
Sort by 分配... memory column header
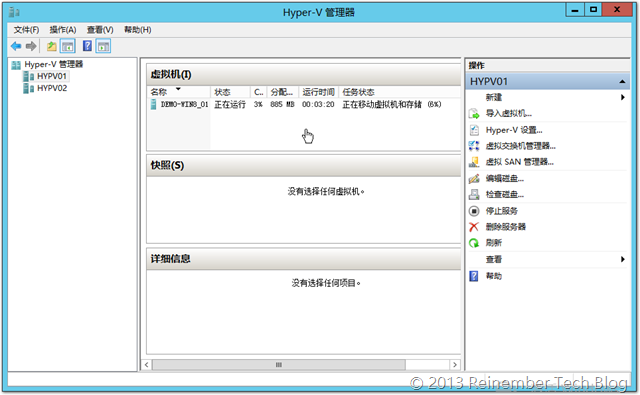pos(282,92)
